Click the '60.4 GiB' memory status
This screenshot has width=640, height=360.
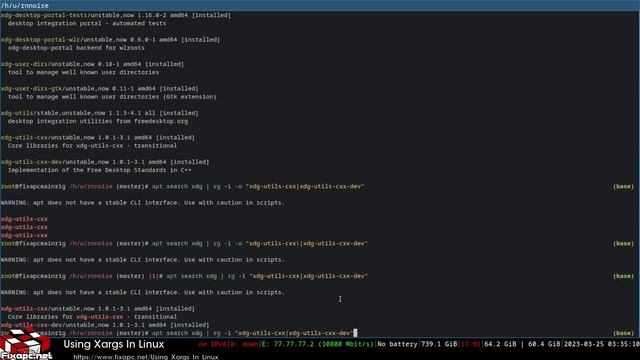pos(544,344)
